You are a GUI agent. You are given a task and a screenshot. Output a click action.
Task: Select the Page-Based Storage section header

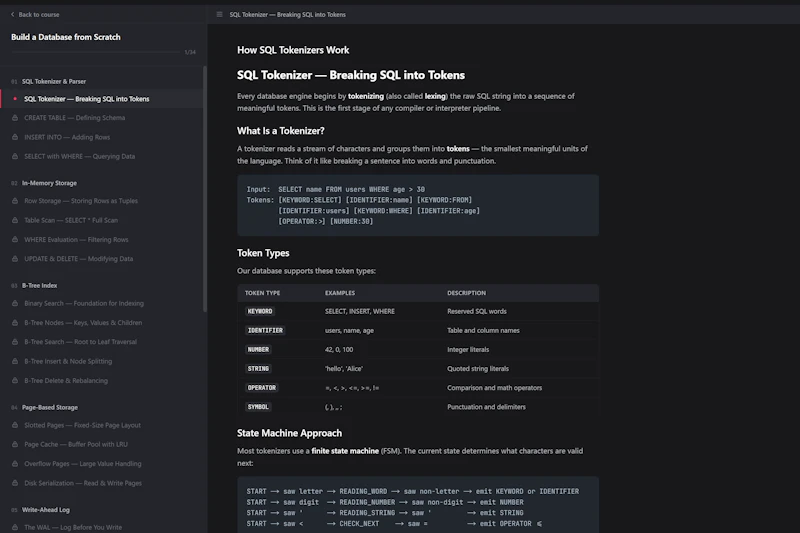[x=49, y=408]
